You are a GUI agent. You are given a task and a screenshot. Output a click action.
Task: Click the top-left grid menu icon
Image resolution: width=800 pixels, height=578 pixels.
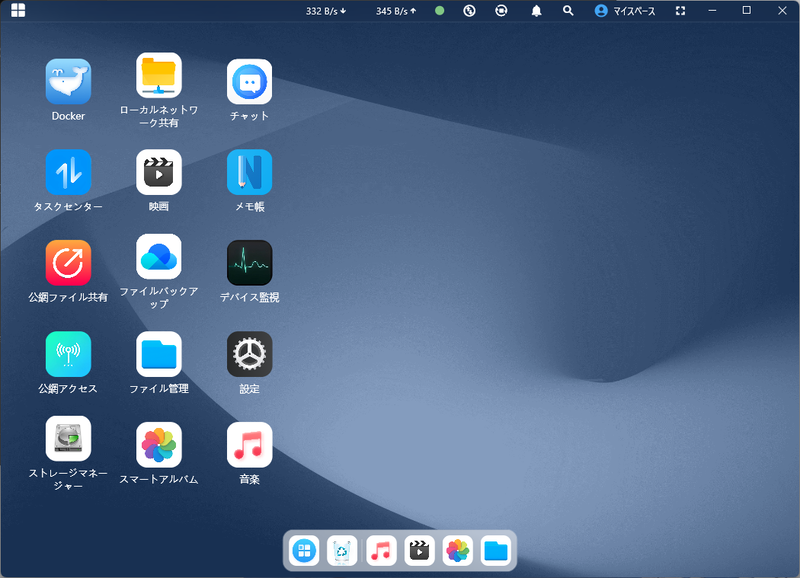[x=18, y=10]
